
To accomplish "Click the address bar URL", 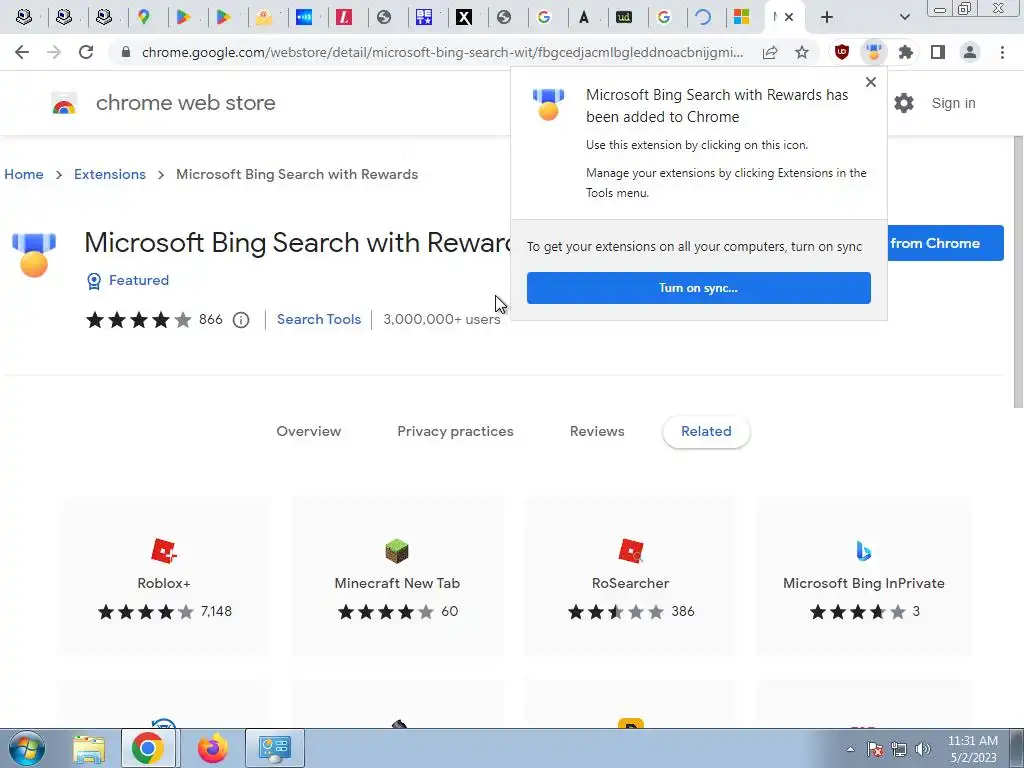I will [x=442, y=52].
